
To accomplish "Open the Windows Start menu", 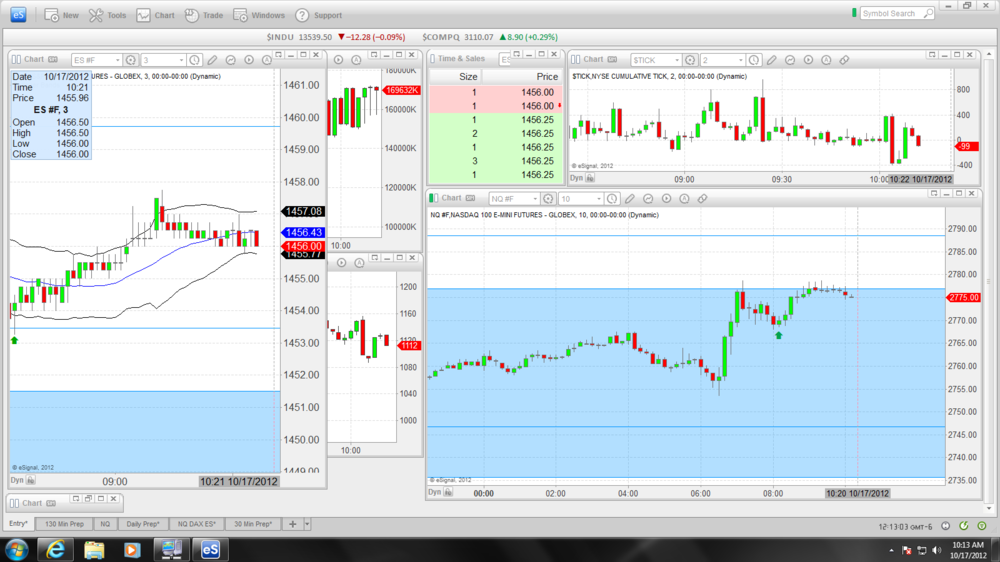I will [16, 549].
